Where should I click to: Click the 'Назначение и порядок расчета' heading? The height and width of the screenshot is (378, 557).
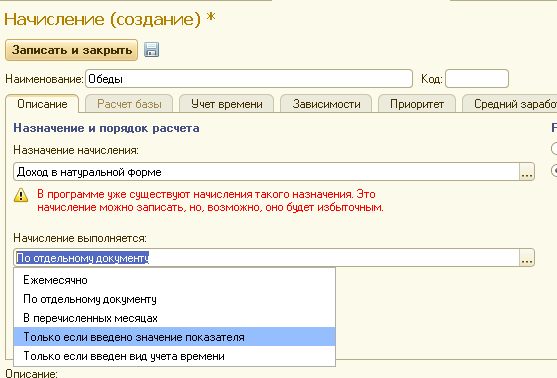point(106,128)
